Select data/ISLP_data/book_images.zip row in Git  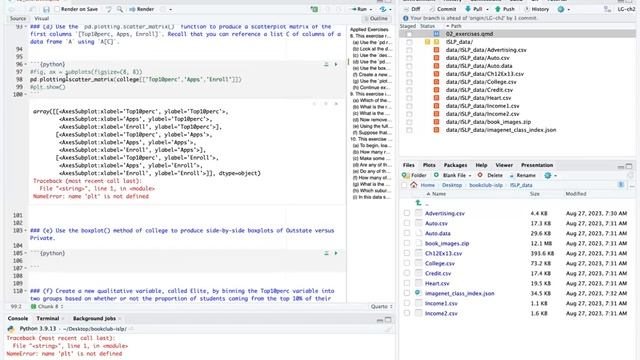(x=517, y=122)
